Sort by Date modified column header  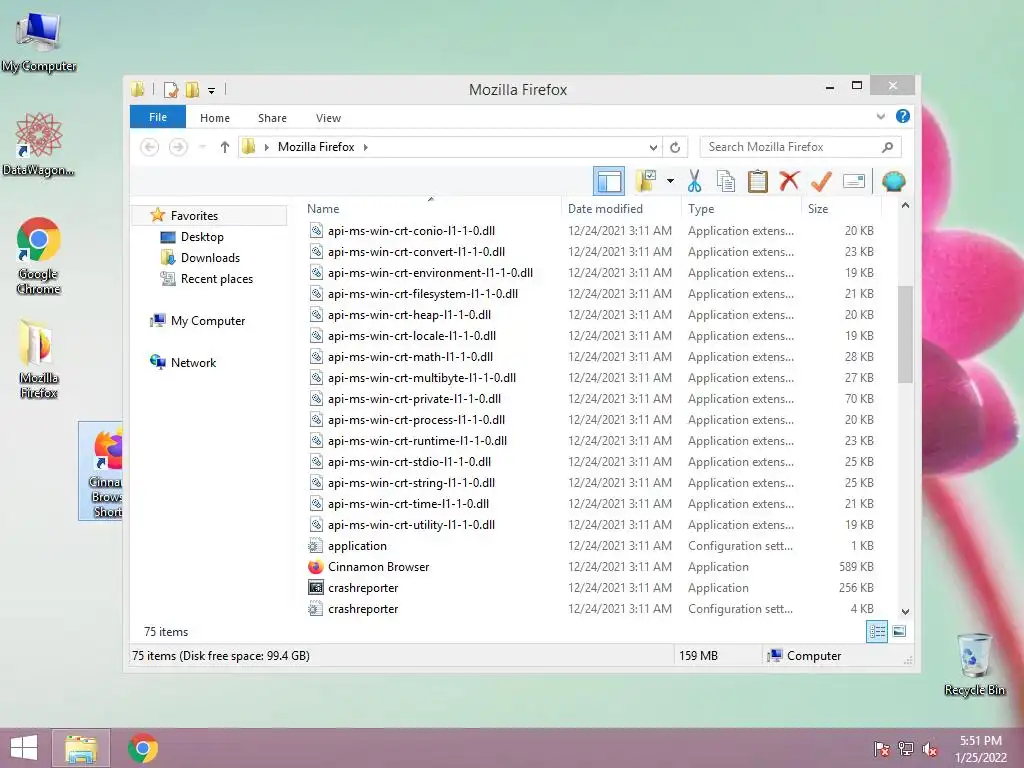[x=620, y=208]
